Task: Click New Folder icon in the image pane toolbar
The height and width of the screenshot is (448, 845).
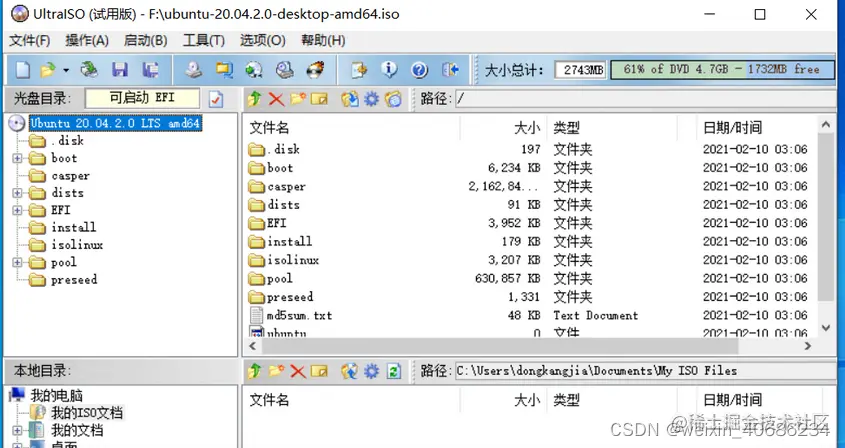Action: (298, 99)
